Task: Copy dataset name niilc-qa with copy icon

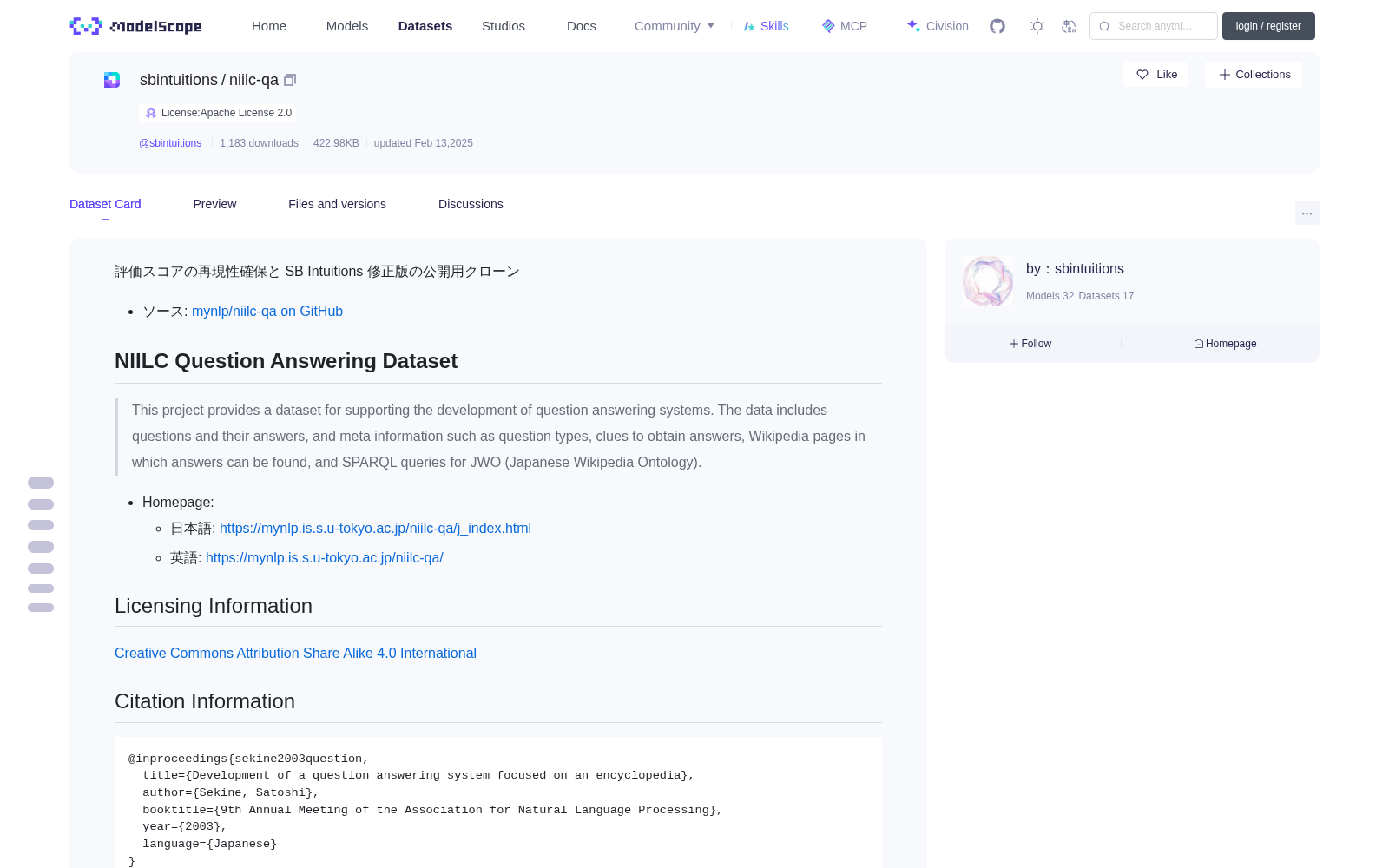Action: [290, 80]
